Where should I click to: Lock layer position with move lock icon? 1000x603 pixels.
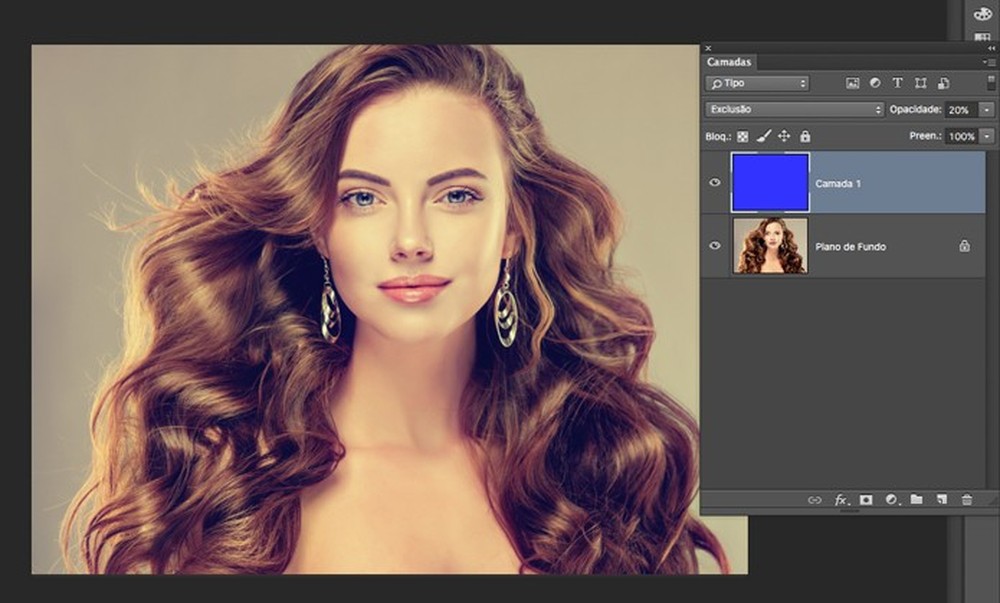click(783, 135)
